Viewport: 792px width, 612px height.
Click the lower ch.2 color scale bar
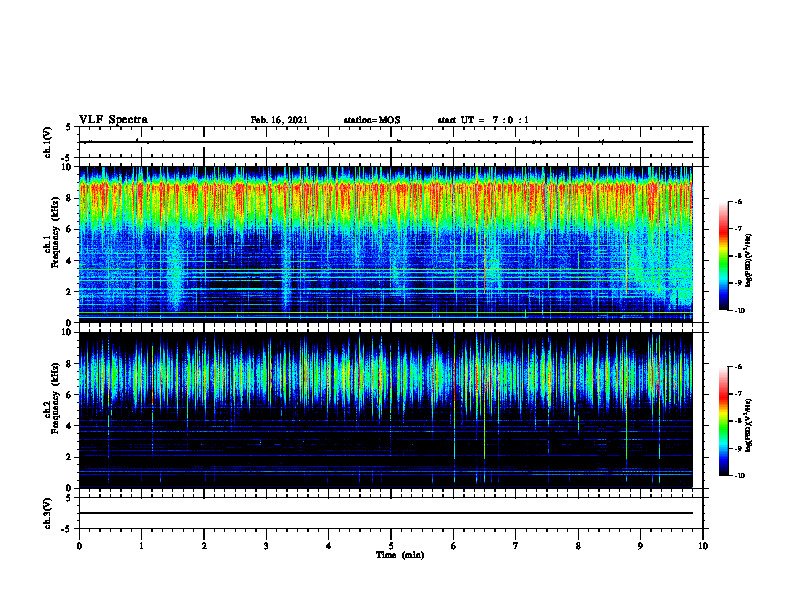pos(723,421)
